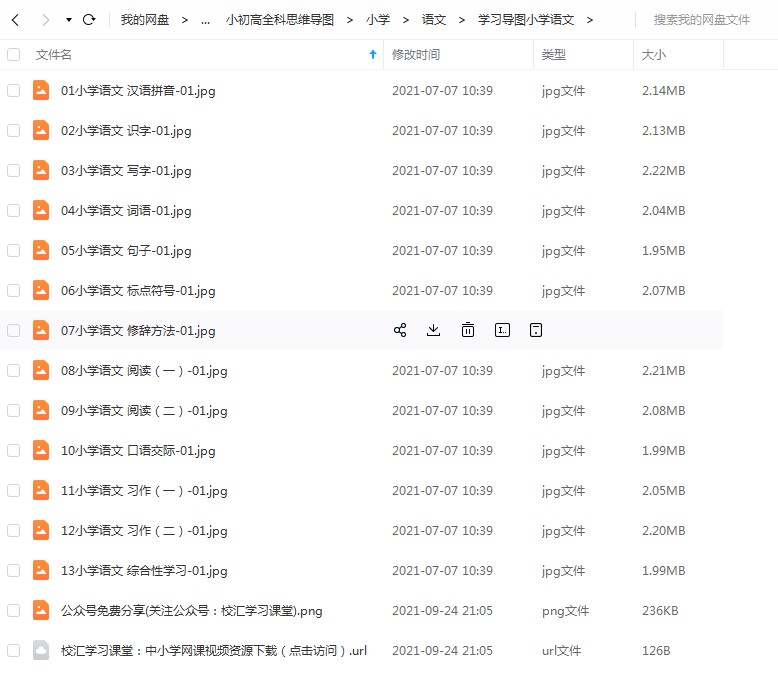Navigate to 小学 breadcrumb

[x=378, y=20]
